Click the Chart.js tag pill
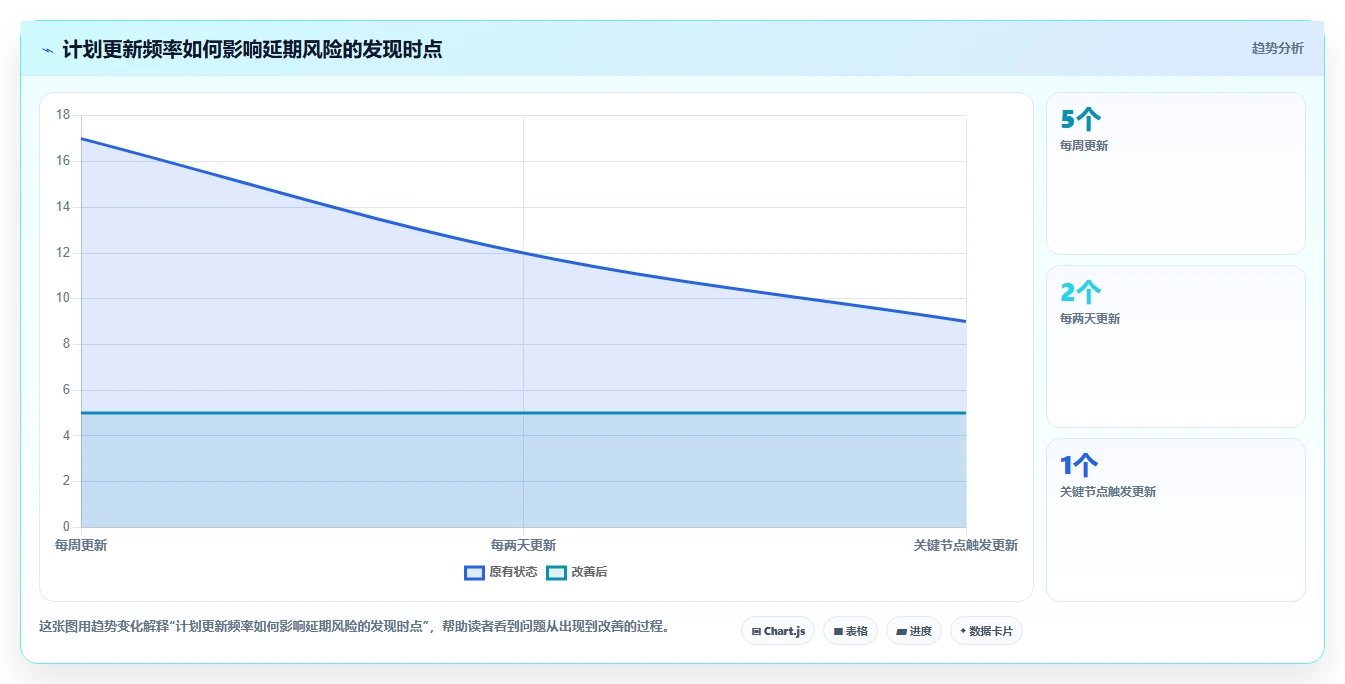The image size is (1345, 684). (x=778, y=631)
